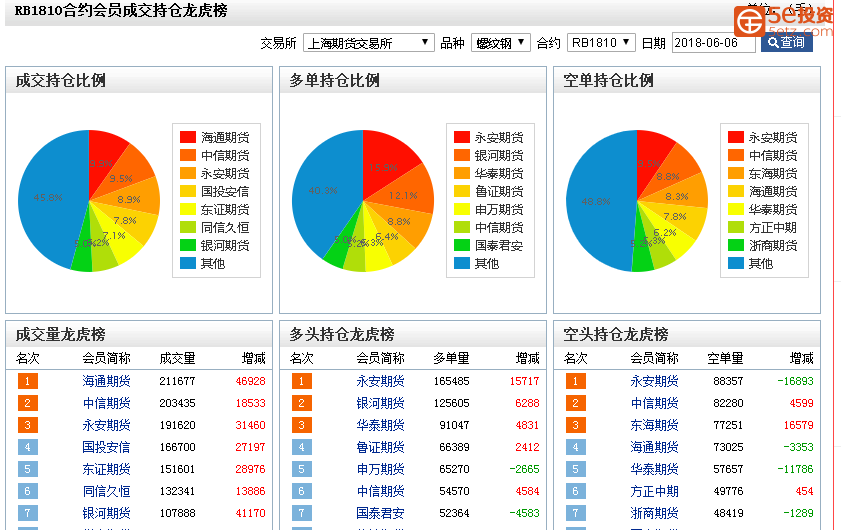Select increase value 46928 in 成交量龙虎榜

250,381
